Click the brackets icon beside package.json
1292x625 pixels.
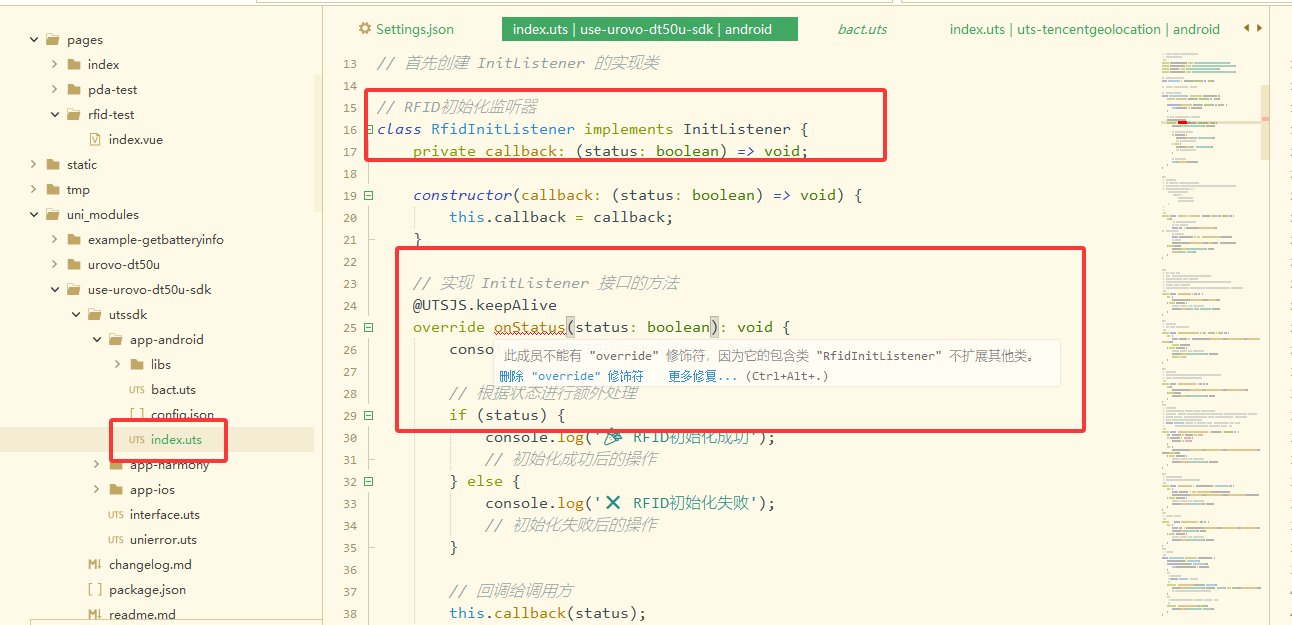point(95,590)
